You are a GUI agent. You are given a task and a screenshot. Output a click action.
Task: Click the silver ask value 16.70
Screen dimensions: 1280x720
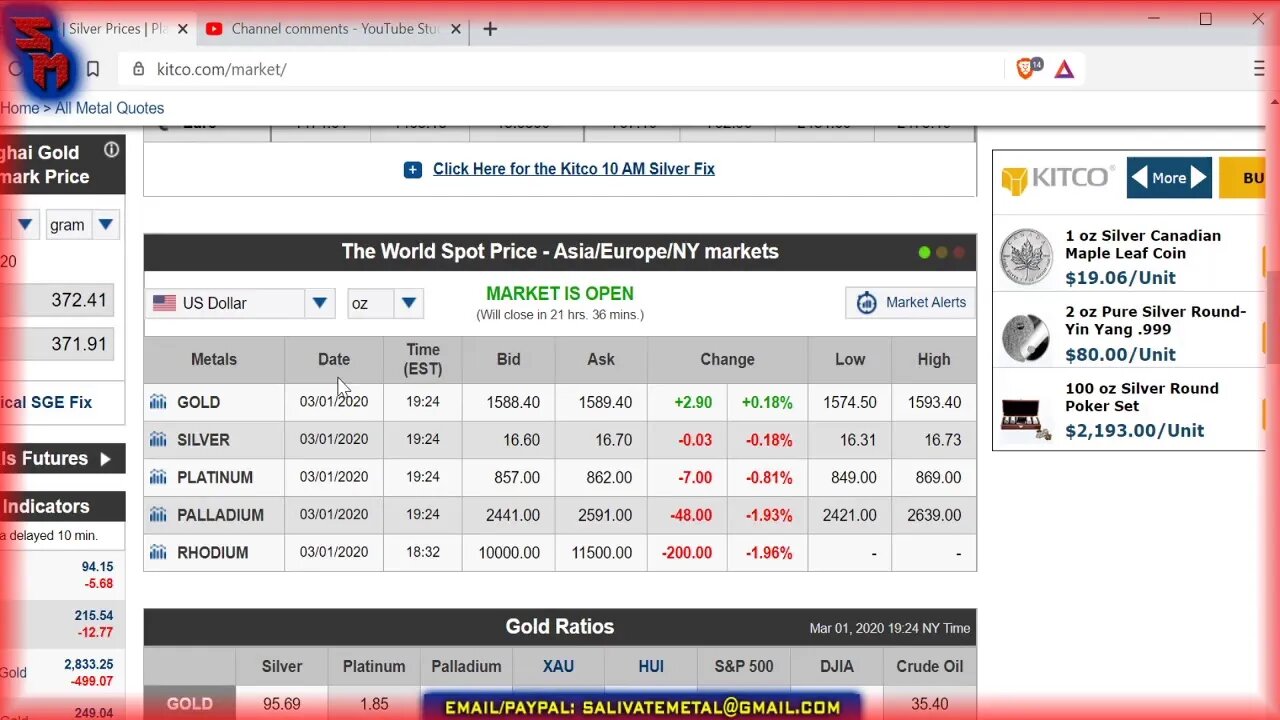click(x=613, y=440)
